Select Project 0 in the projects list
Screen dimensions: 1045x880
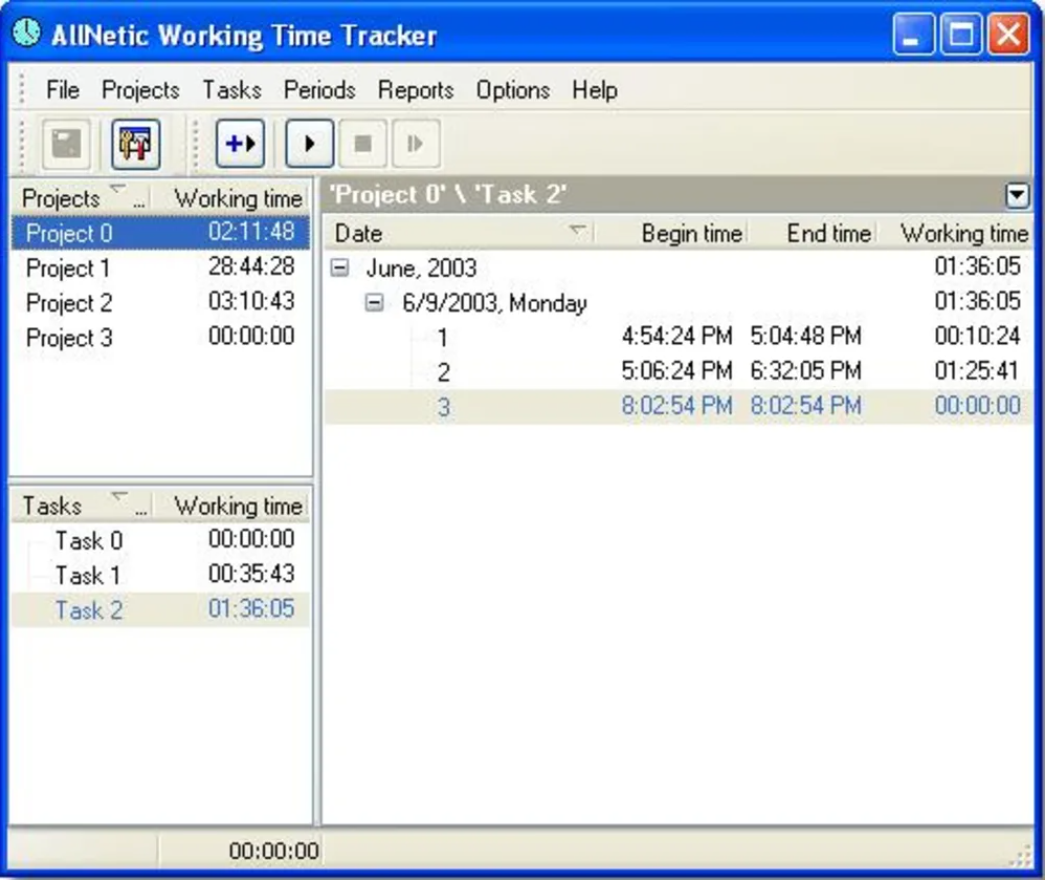tap(161, 233)
